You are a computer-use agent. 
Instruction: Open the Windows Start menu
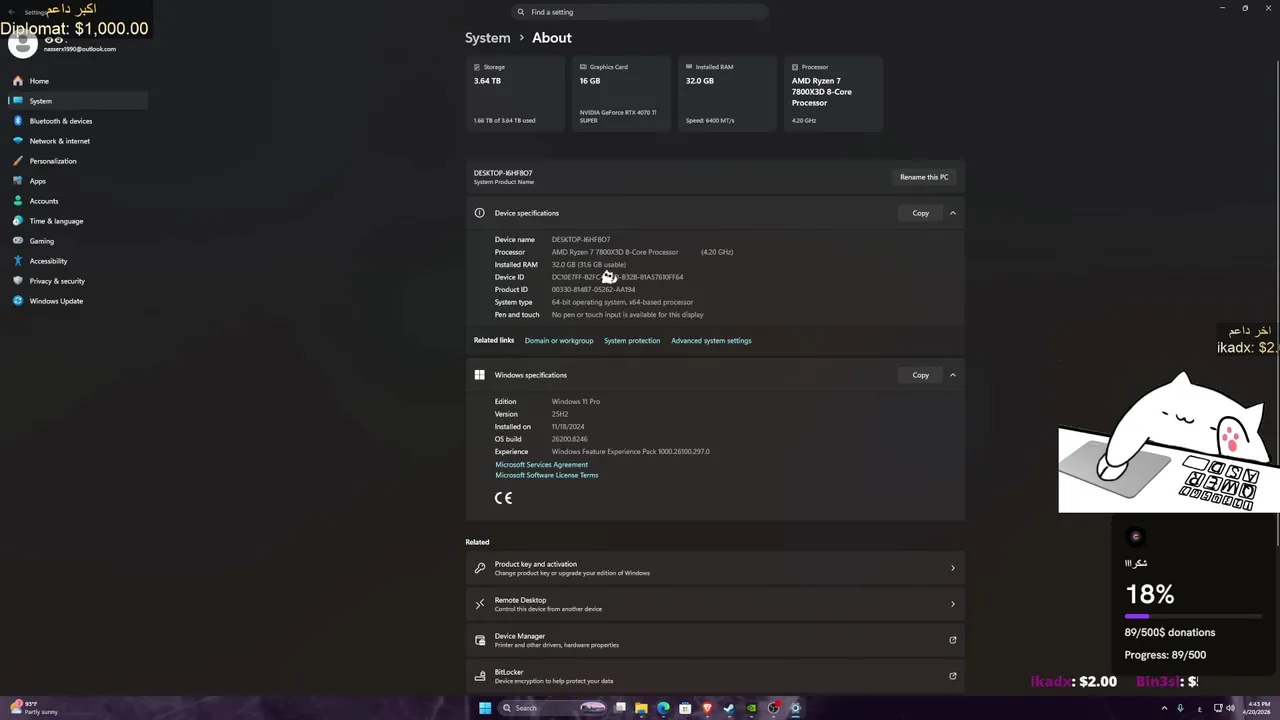(484, 708)
